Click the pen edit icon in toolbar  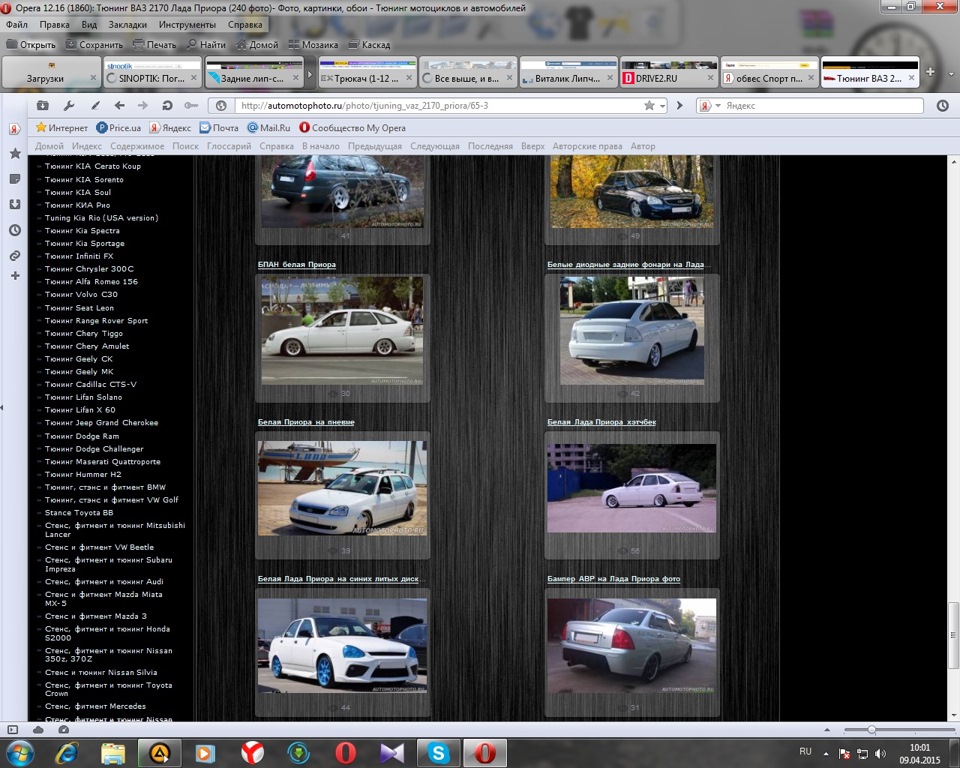pyautogui.click(x=96, y=106)
